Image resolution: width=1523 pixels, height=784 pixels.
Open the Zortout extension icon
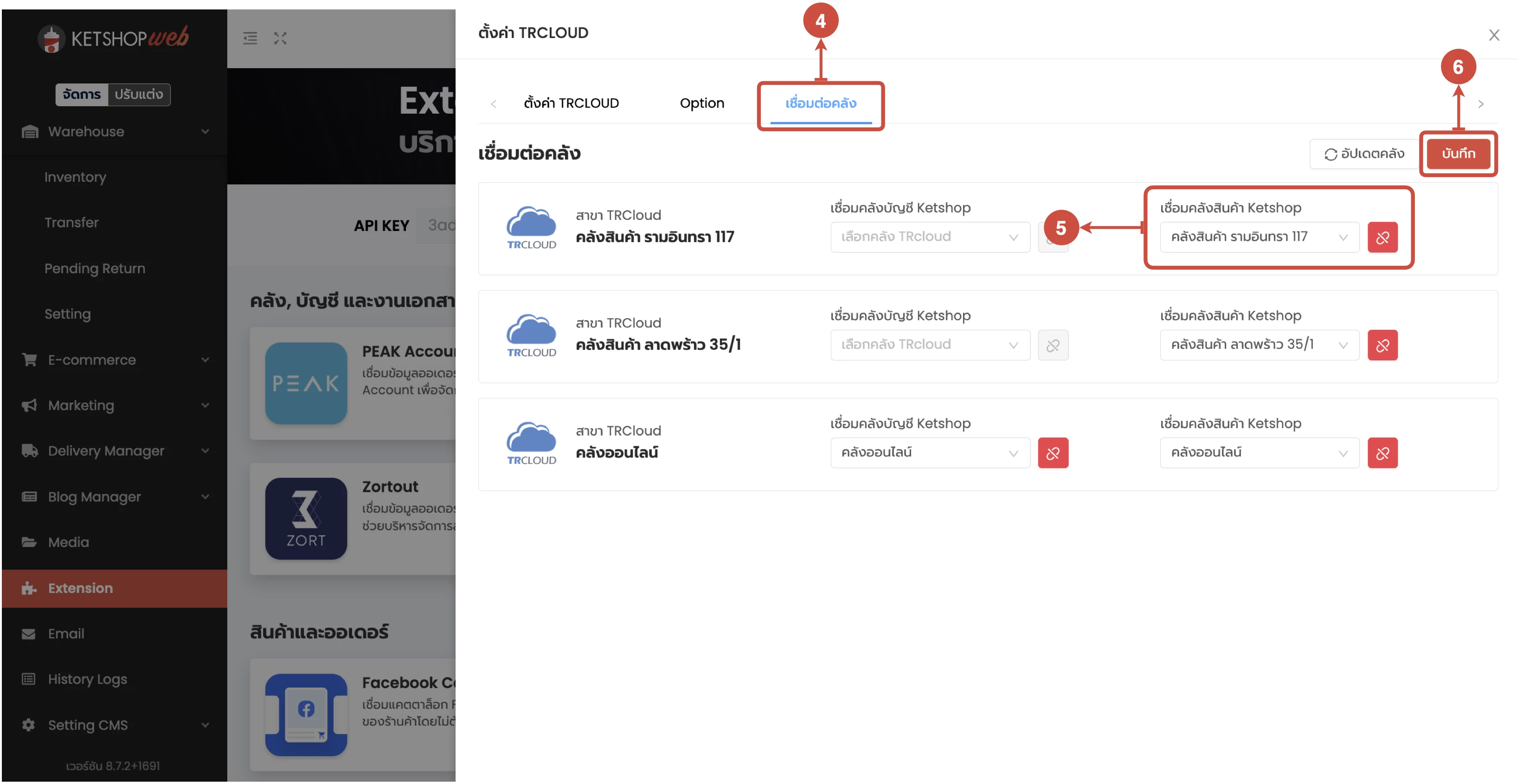(306, 518)
